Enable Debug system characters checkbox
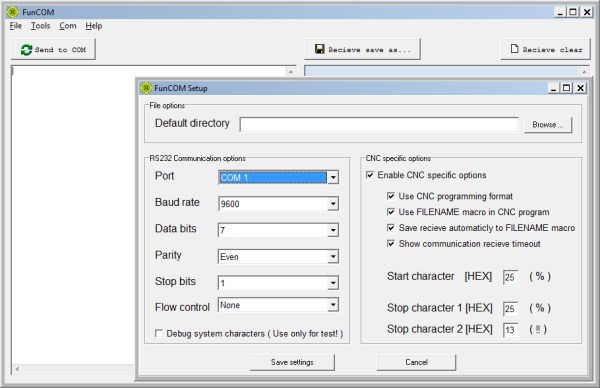Viewport: 600px width, 388px height. (158, 333)
